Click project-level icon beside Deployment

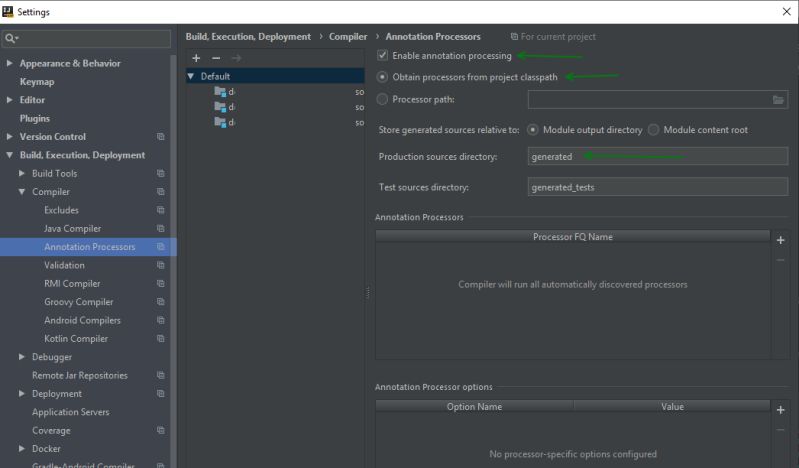pos(161,394)
